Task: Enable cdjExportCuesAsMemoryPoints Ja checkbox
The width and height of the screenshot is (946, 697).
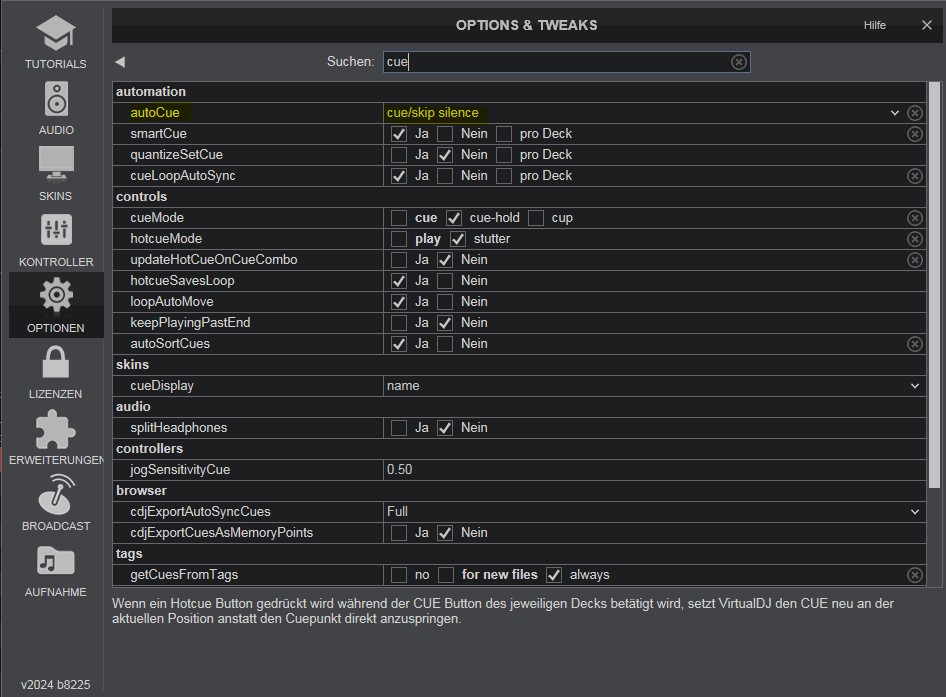Action: (x=399, y=533)
